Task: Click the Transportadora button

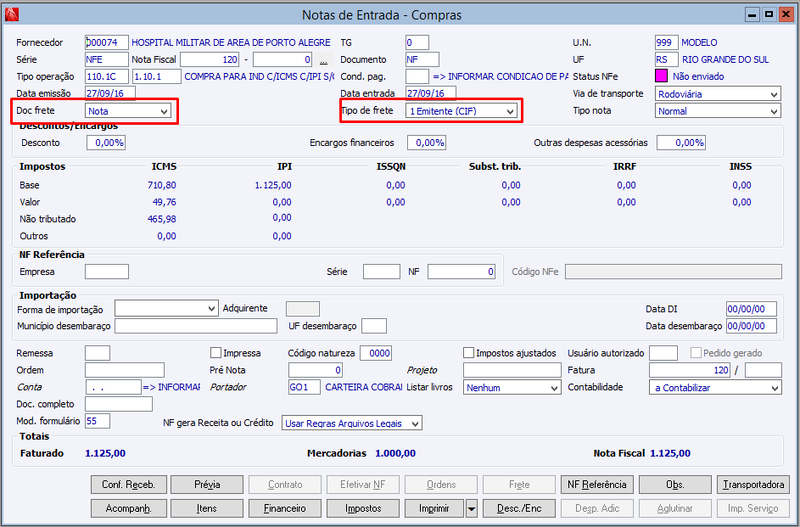Action: [x=753, y=485]
